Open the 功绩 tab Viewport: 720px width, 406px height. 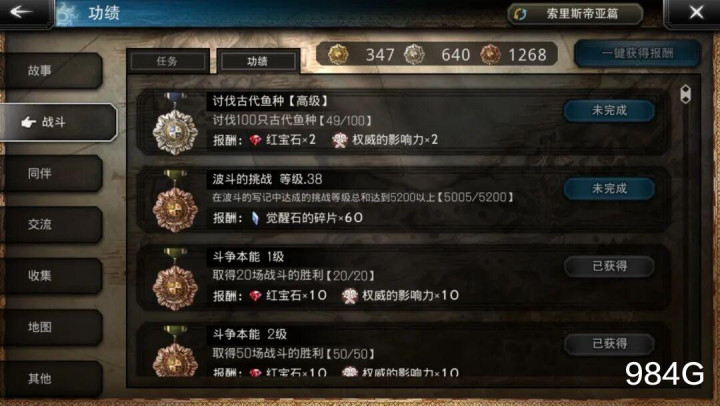(x=258, y=61)
